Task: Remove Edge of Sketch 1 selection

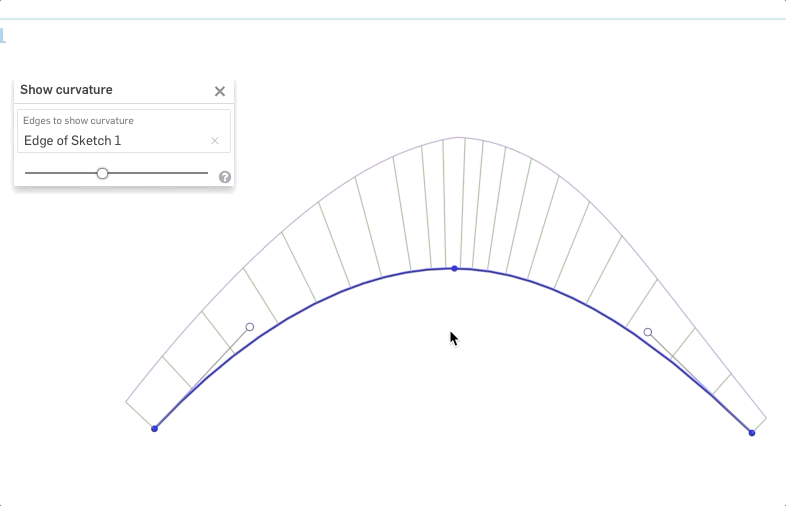Action: point(215,141)
